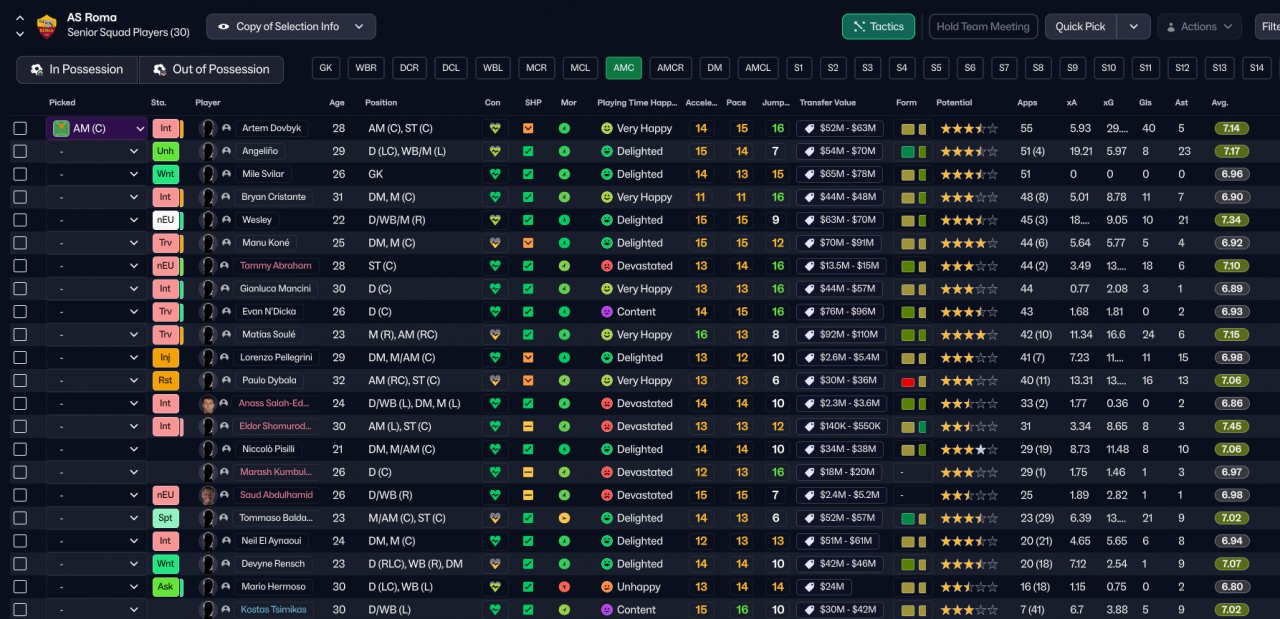This screenshot has width=1280, height=619.
Task: Click Paulo Dybala's red form indicator
Action: [908, 381]
